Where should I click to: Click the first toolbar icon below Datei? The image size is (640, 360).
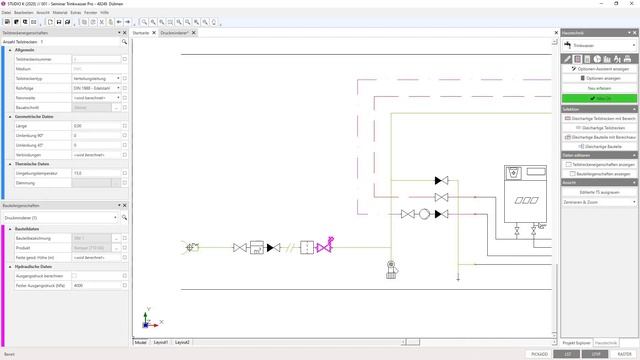[x=7, y=22]
